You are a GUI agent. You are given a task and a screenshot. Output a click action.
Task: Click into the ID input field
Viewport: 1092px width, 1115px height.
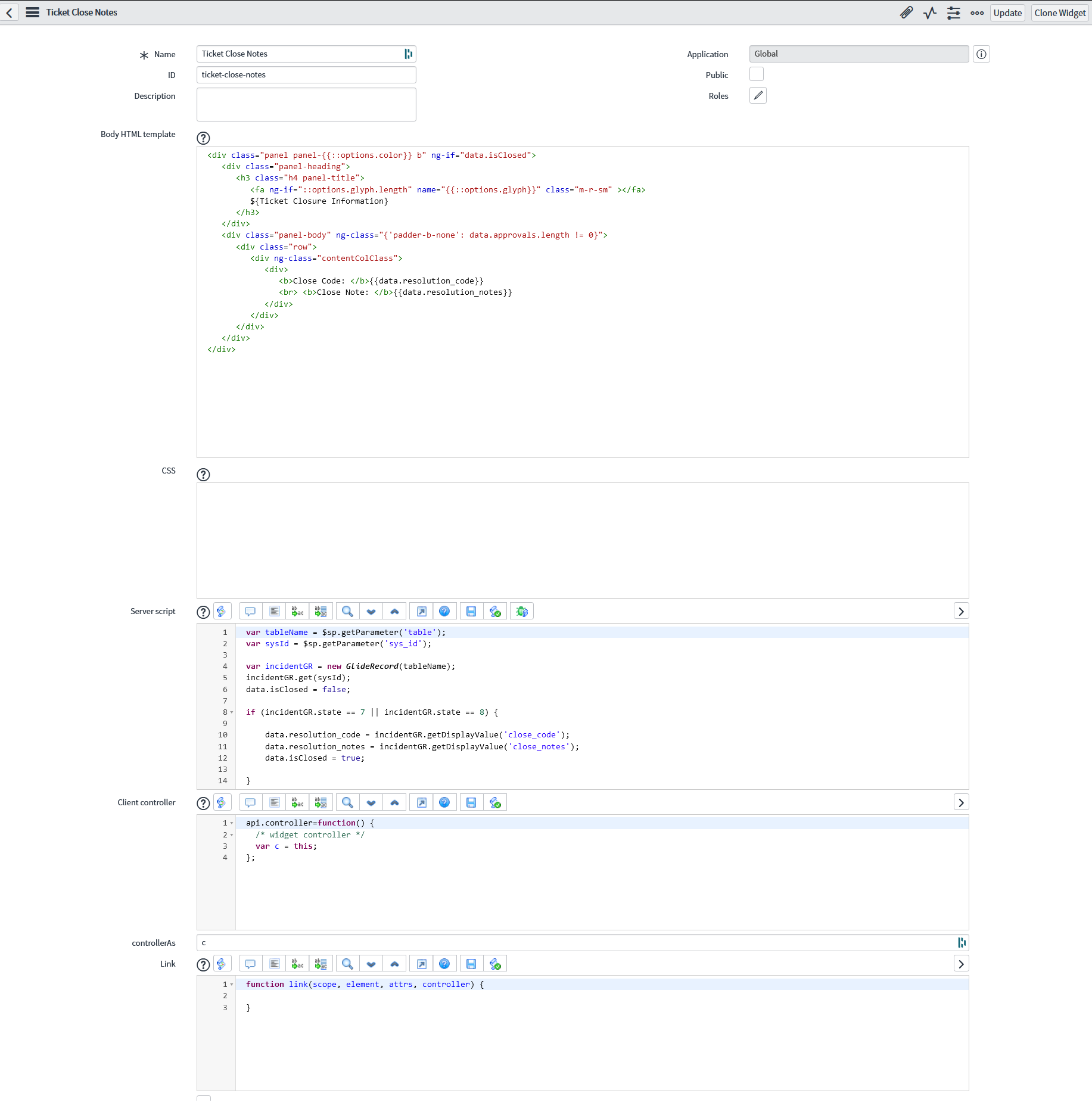tap(306, 74)
